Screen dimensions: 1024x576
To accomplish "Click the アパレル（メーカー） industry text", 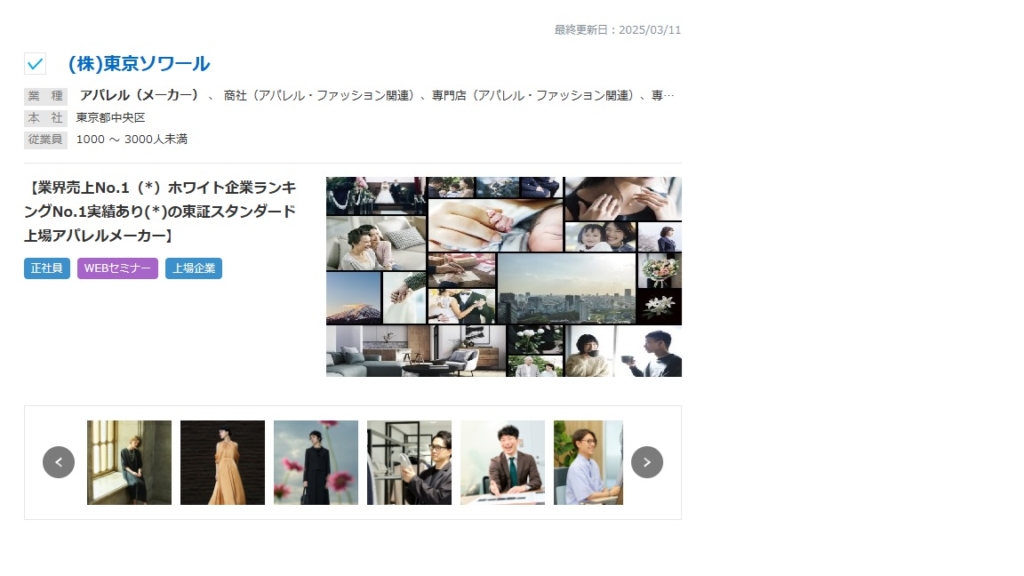I will tap(139, 95).
